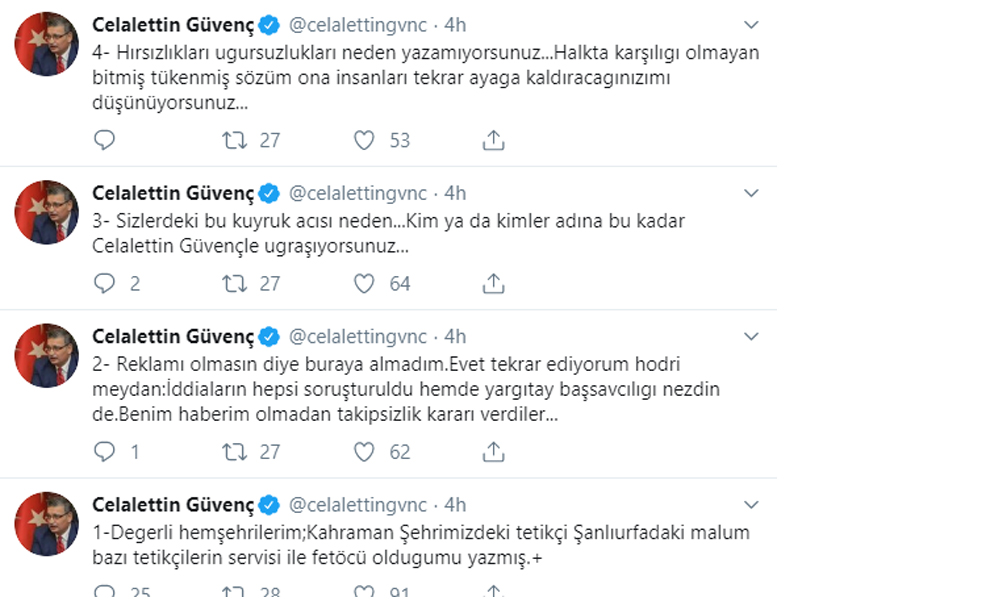Share the tweet starting with '4- Hırsızlıkları'
The image size is (1000, 600).
pos(493,141)
